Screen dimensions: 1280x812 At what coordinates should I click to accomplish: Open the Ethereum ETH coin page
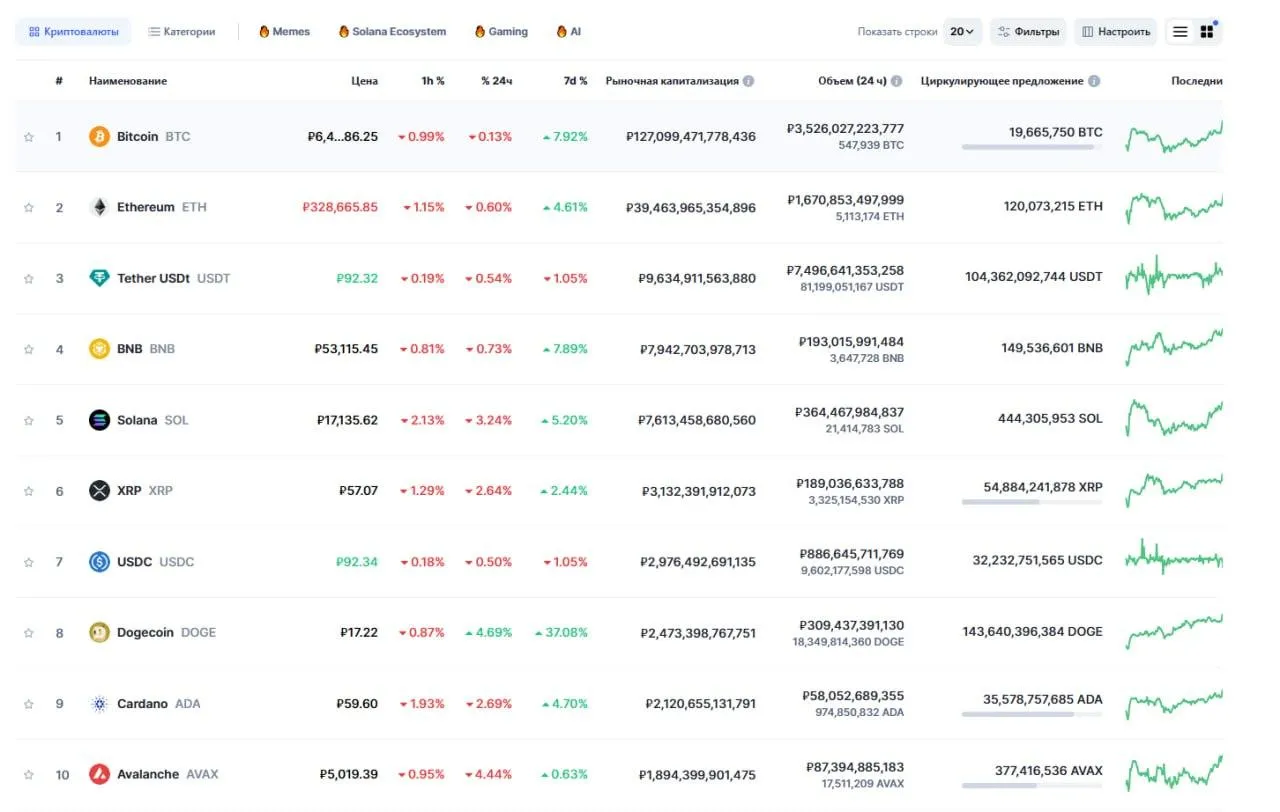[162, 207]
